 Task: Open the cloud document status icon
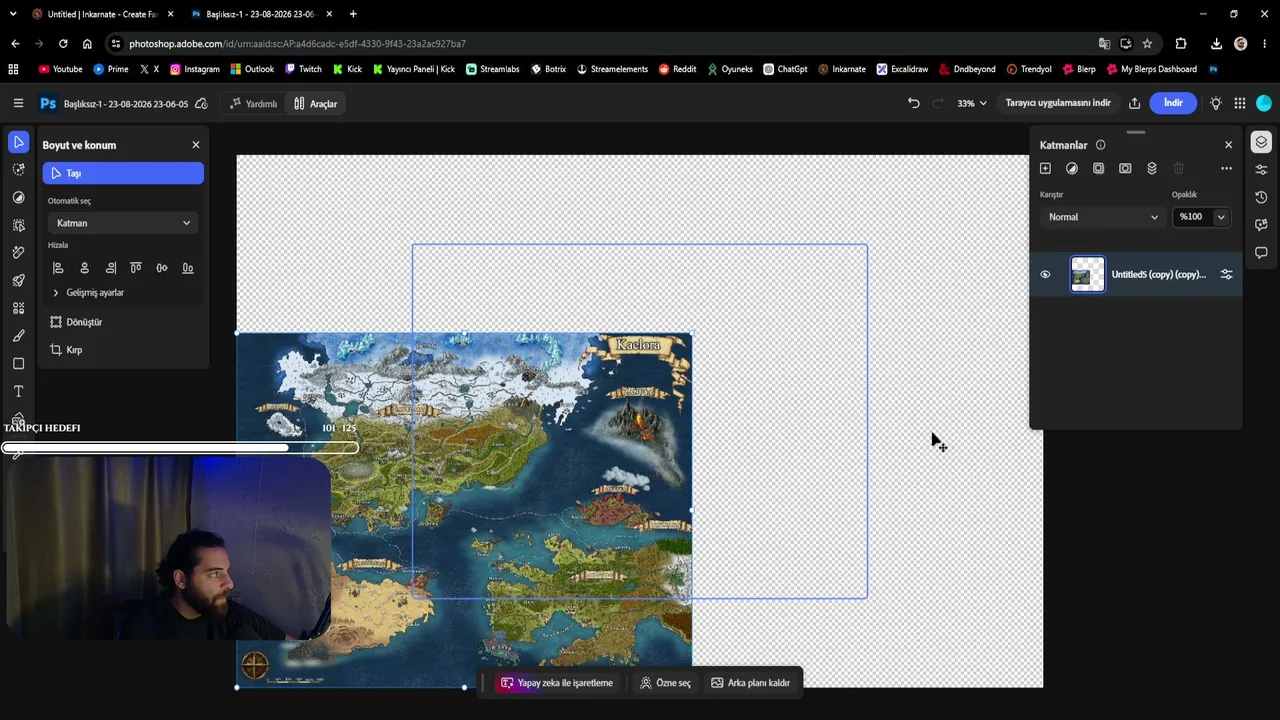(x=201, y=104)
